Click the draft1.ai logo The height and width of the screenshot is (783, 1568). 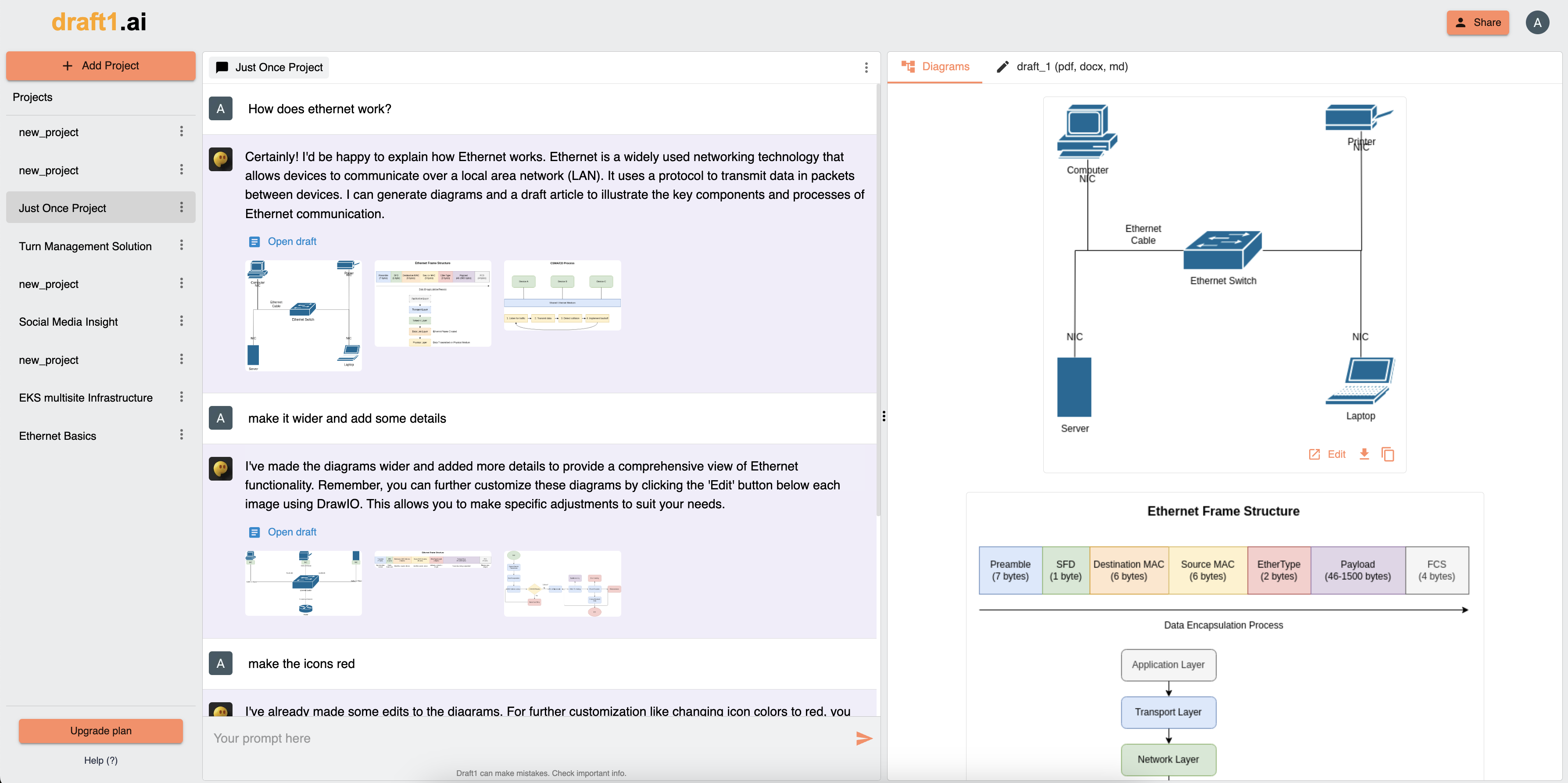[99, 22]
